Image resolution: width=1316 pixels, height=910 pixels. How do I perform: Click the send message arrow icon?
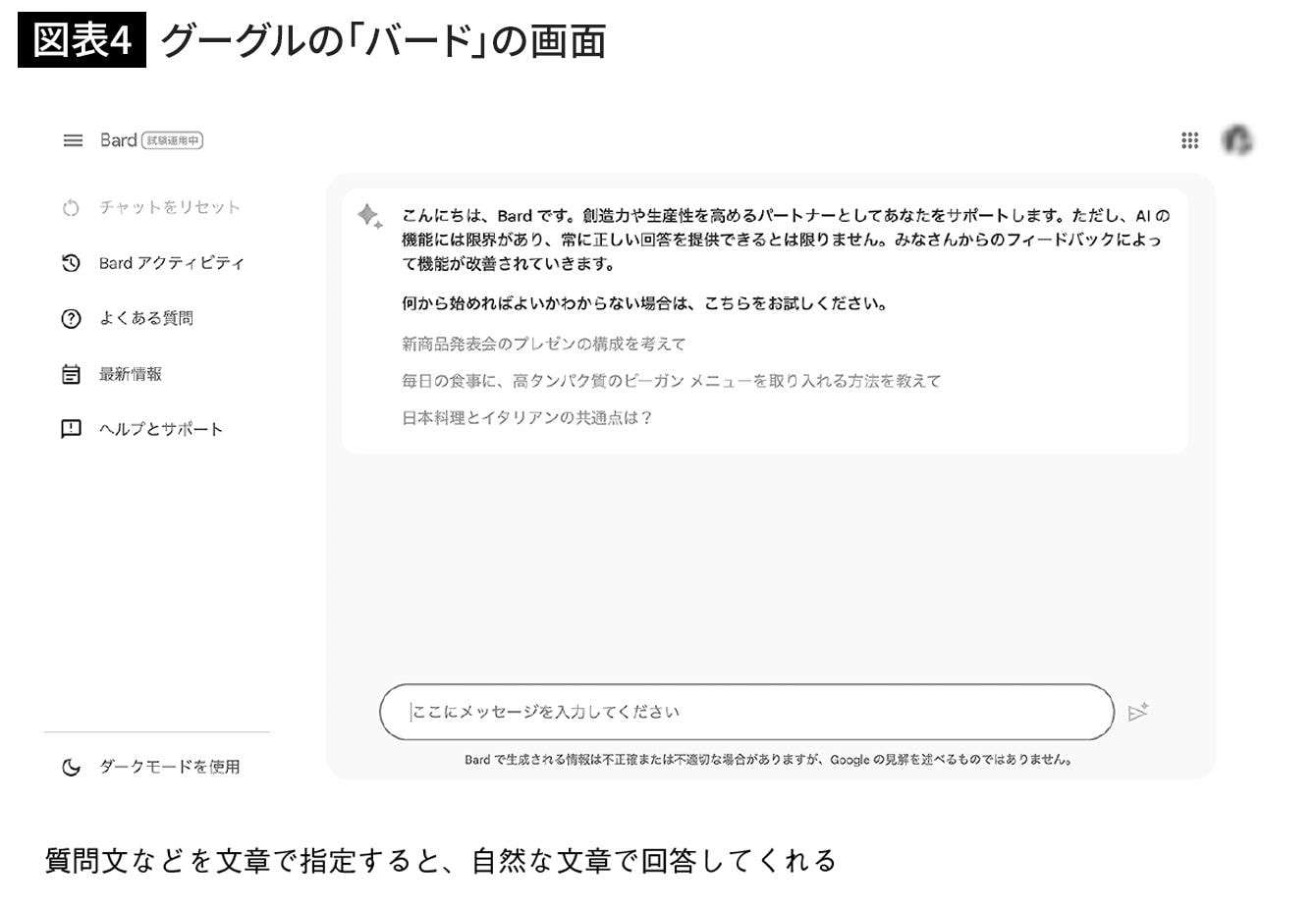pos(1138,712)
